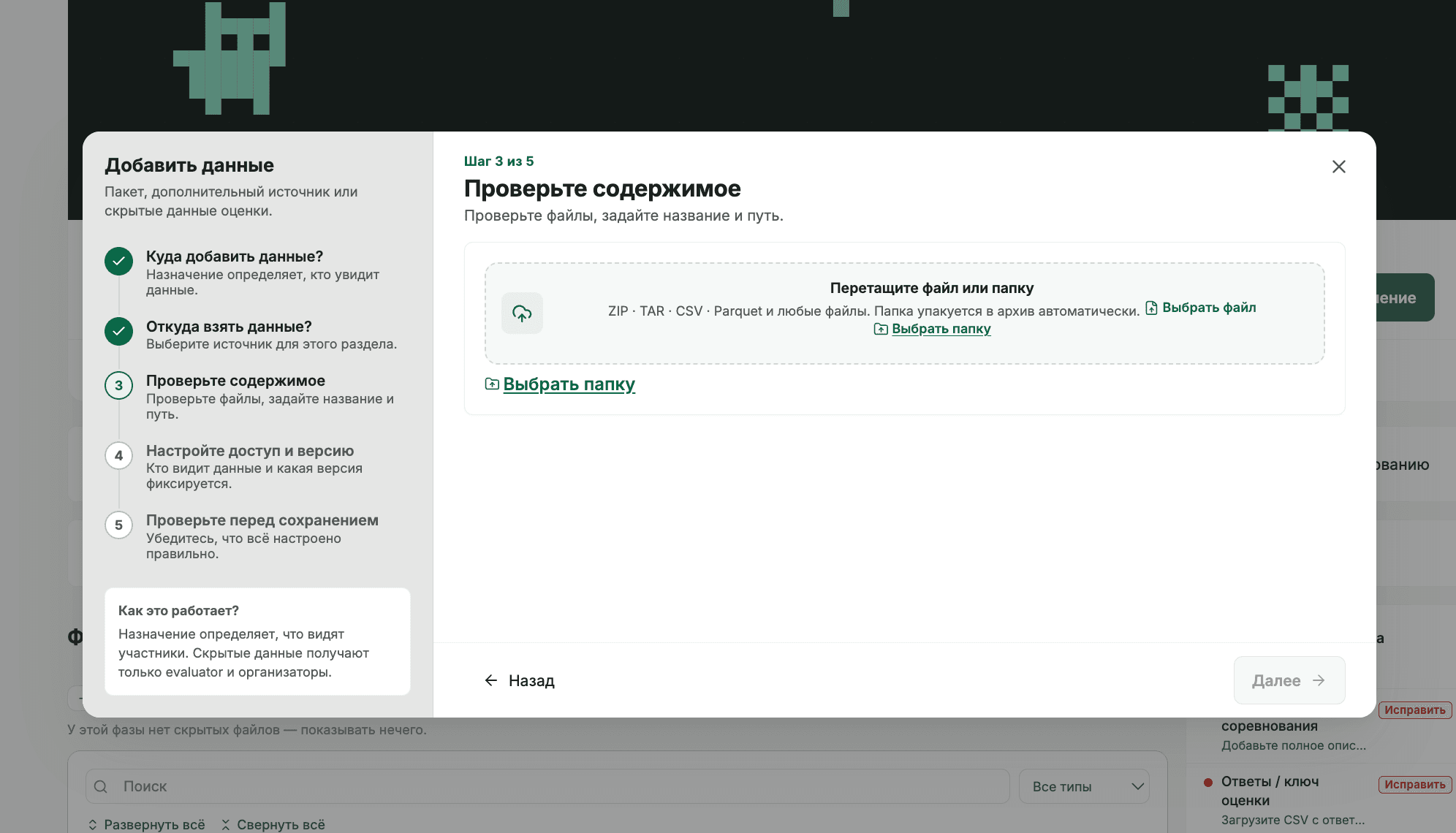The height and width of the screenshot is (833, 1456).
Task: Open the Все типы dropdown
Action: pyautogui.click(x=1085, y=786)
